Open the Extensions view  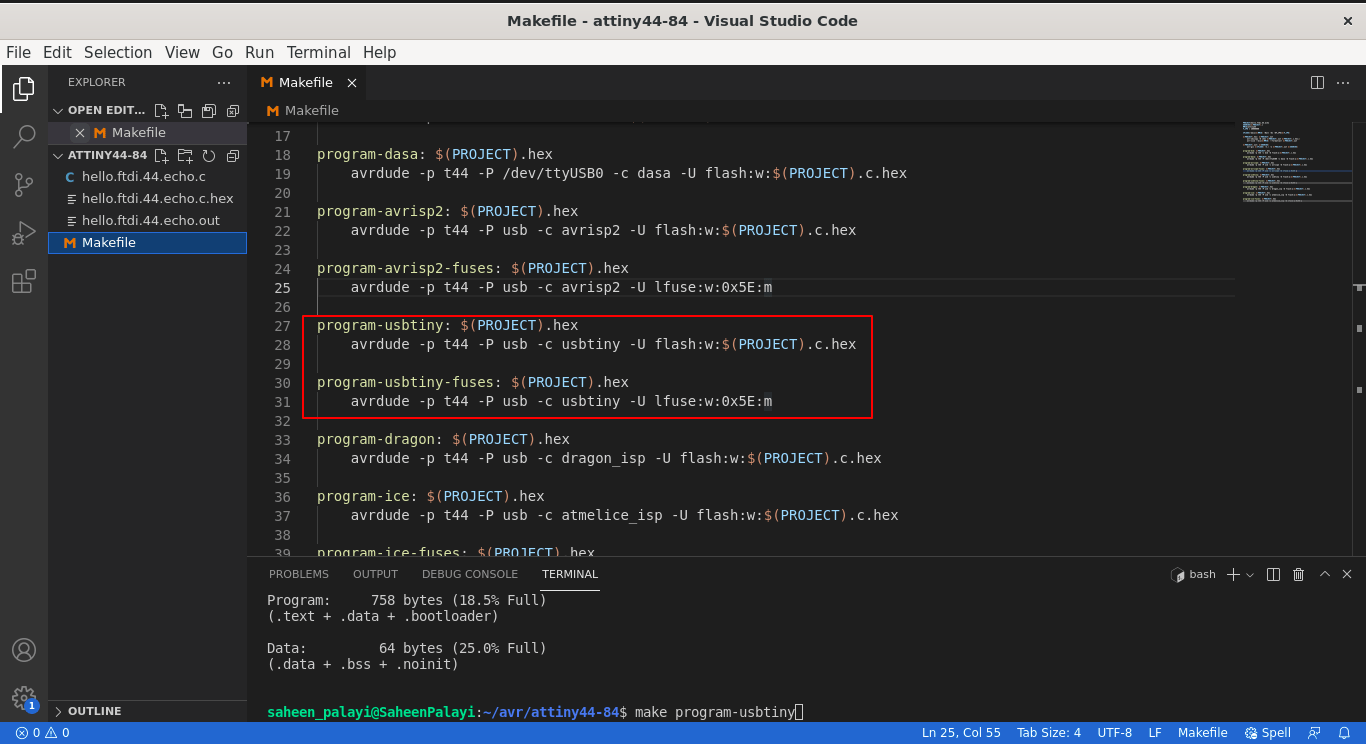[x=24, y=282]
